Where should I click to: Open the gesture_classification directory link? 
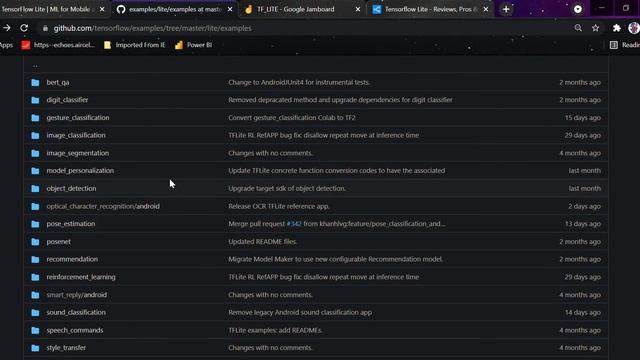(78, 118)
